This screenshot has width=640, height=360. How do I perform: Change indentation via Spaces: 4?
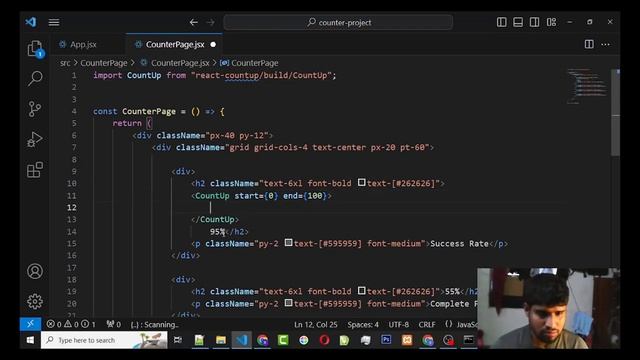point(363,324)
